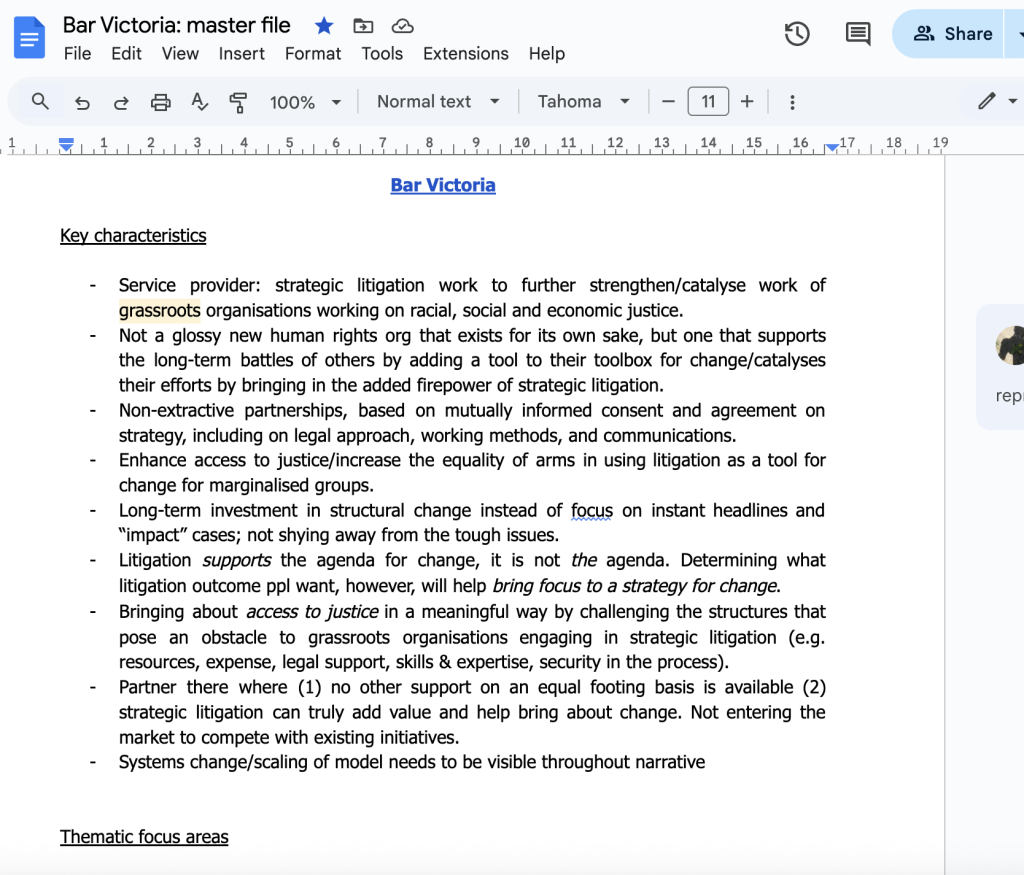1024x875 pixels.
Task: Open the Extensions menu
Action: click(466, 54)
